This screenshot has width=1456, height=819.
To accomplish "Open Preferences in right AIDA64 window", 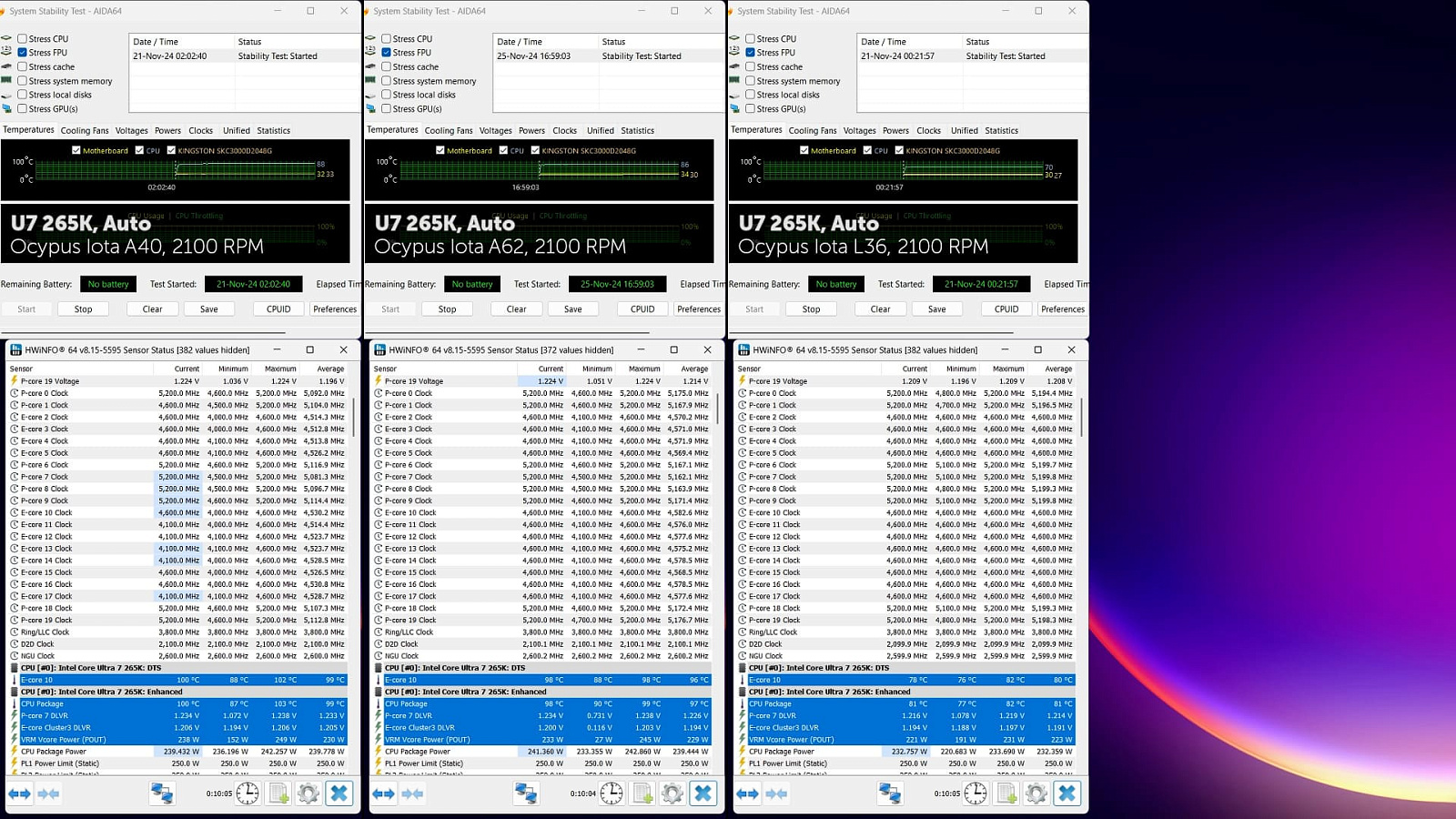I will click(x=1063, y=309).
